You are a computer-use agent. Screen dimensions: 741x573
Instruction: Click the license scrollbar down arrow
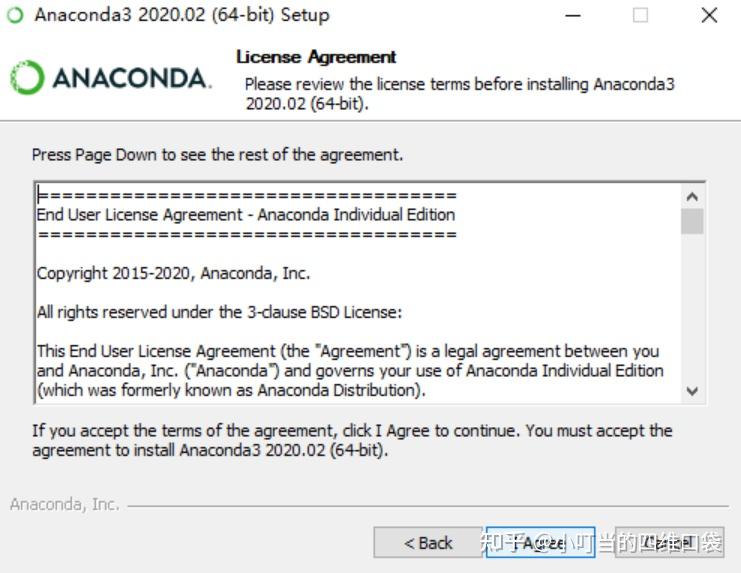click(692, 391)
